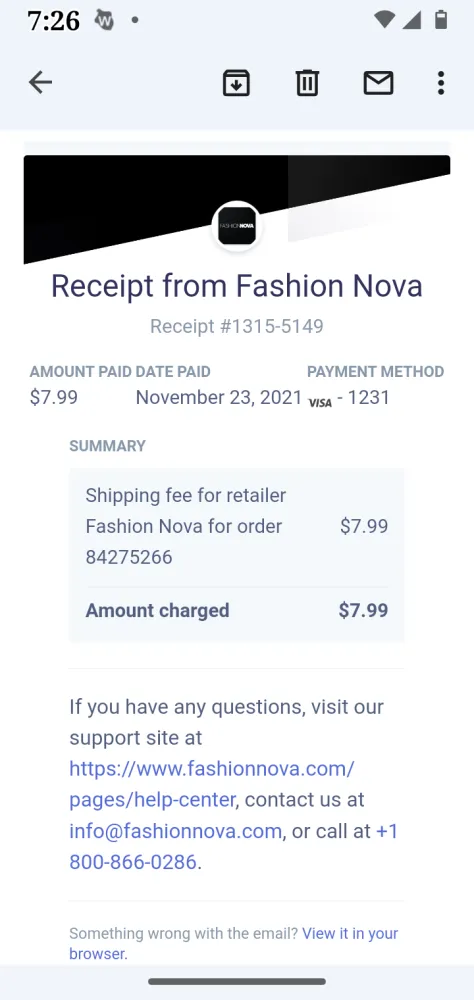Tap the Wi-Fi status icon
This screenshot has height=1000, width=474.
pos(384,20)
